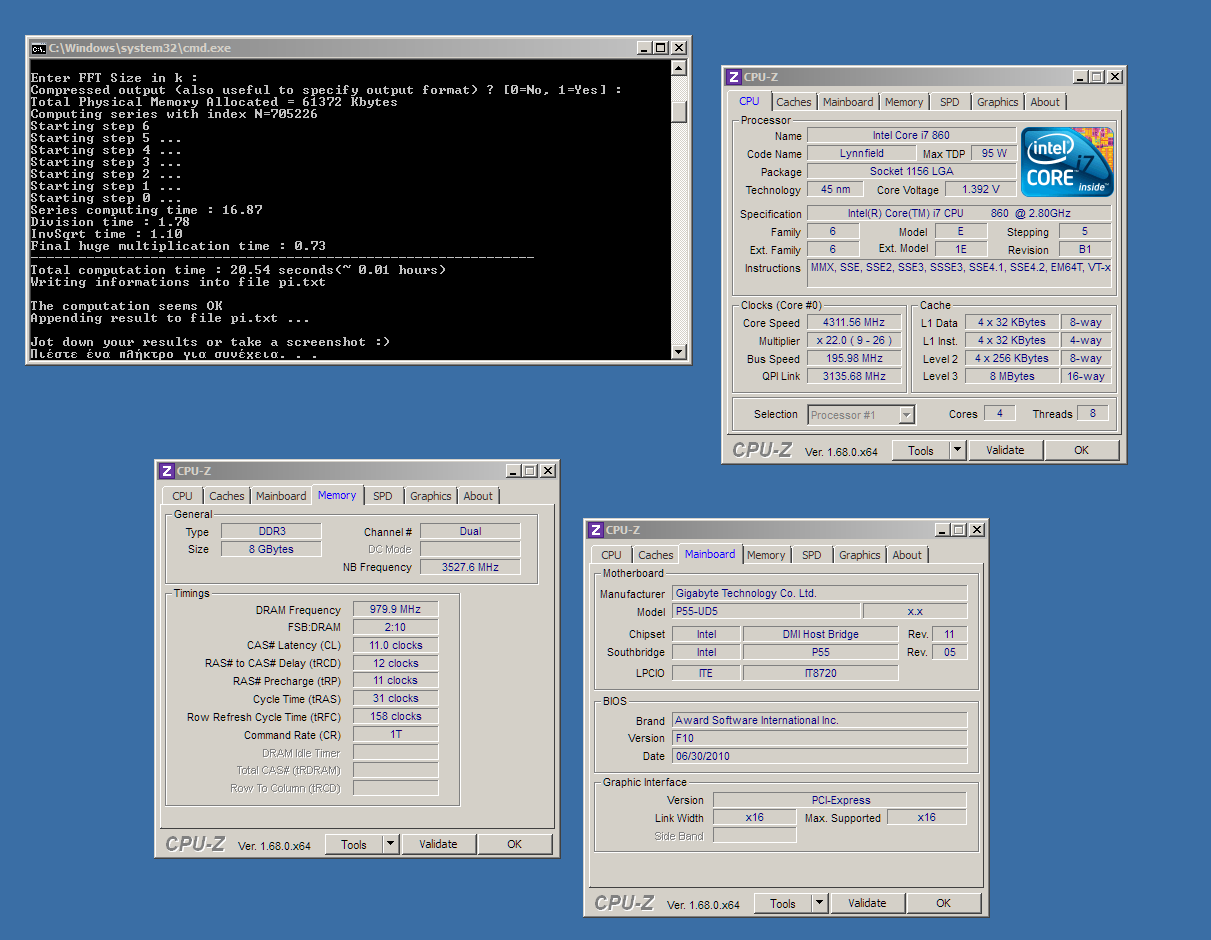Screen dimensions: 1211x940
Task: Open Graphics tab in CPU window
Action: [998, 102]
